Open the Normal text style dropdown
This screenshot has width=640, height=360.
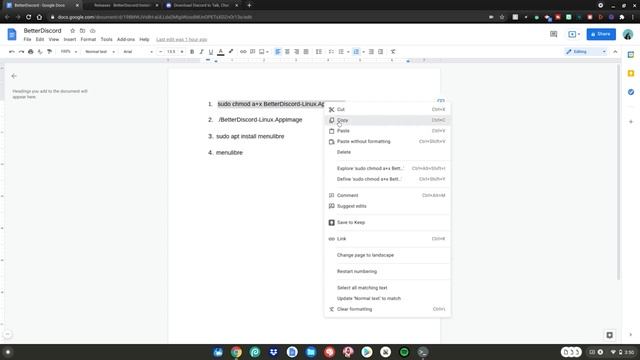coord(100,52)
